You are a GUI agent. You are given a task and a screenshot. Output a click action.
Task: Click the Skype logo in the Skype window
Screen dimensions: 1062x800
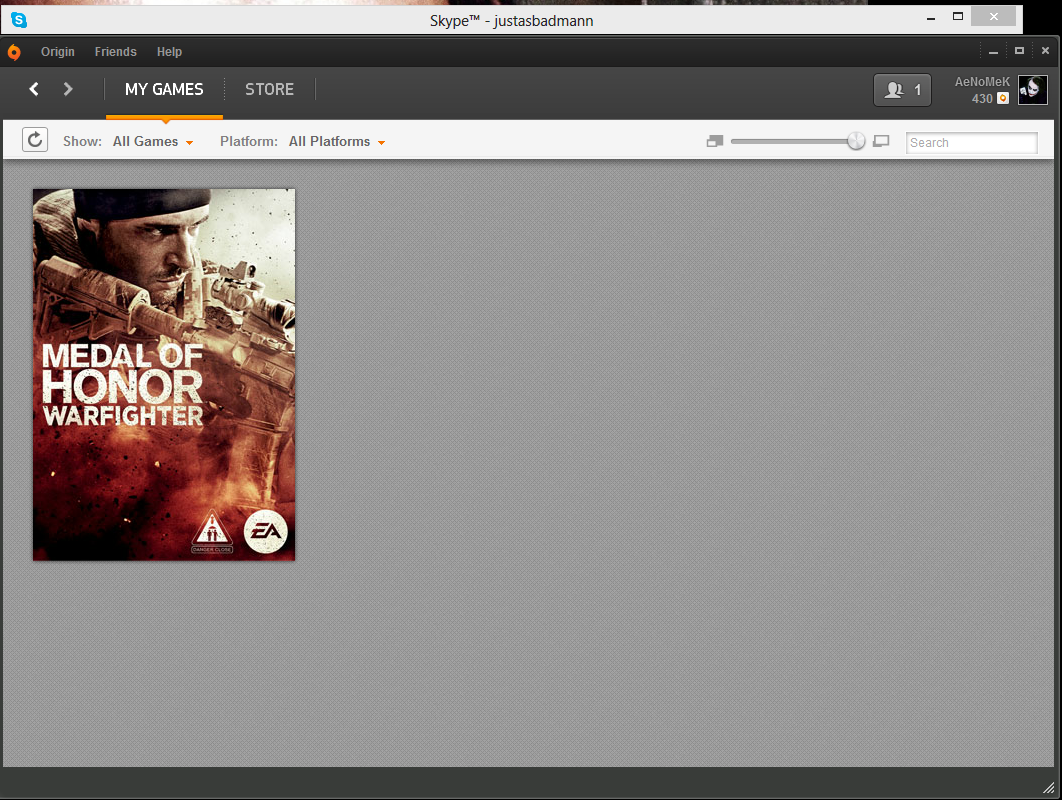(19, 20)
